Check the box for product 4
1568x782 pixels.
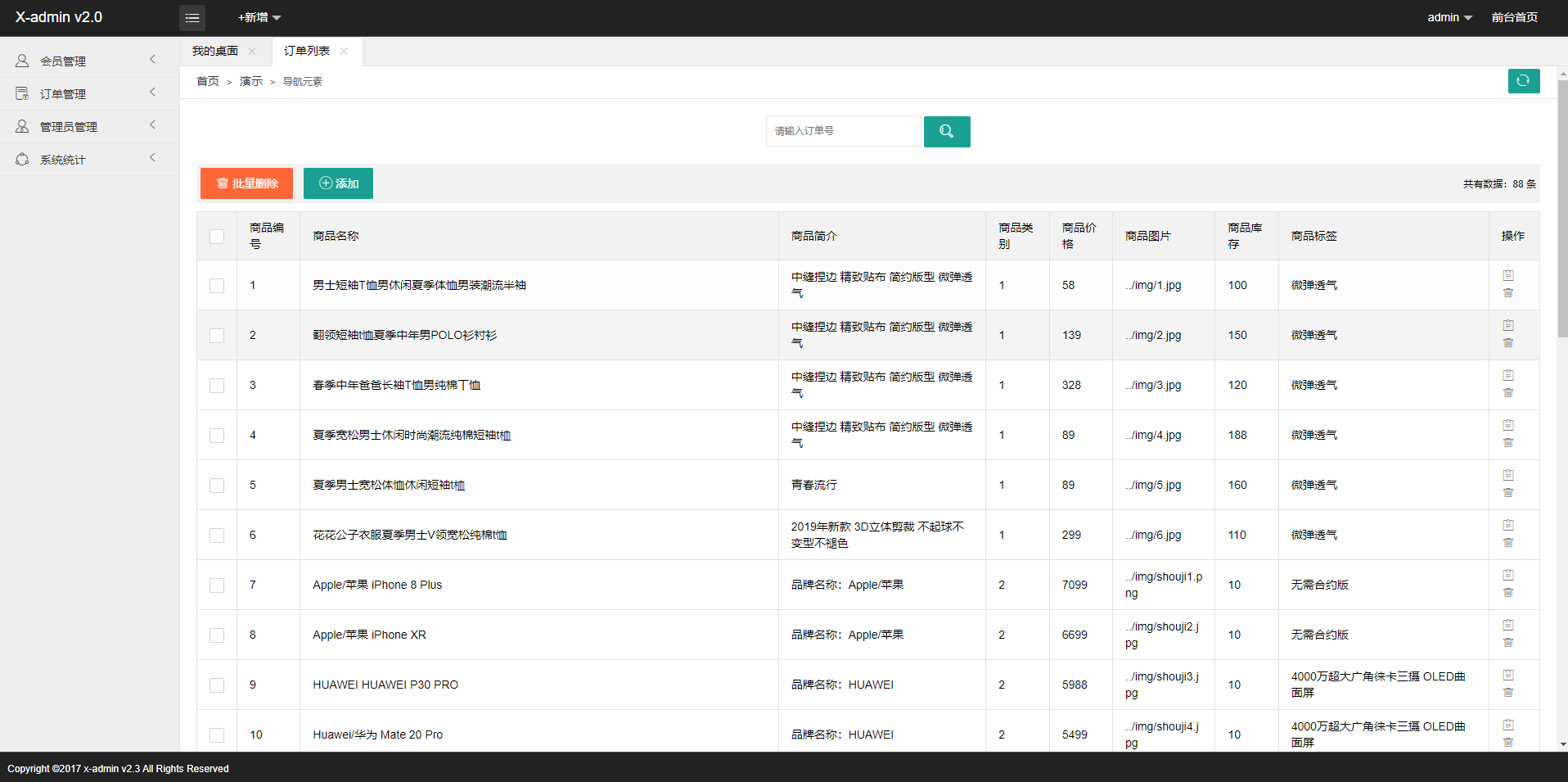[x=217, y=436]
